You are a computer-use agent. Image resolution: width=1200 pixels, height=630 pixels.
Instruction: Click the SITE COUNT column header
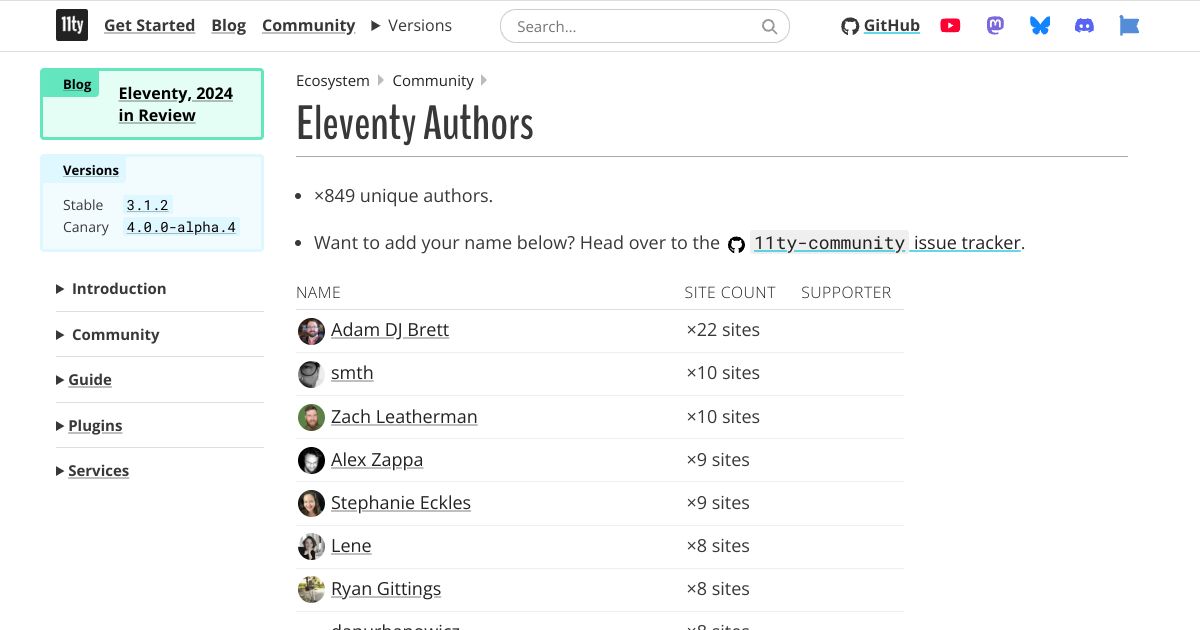click(x=730, y=293)
